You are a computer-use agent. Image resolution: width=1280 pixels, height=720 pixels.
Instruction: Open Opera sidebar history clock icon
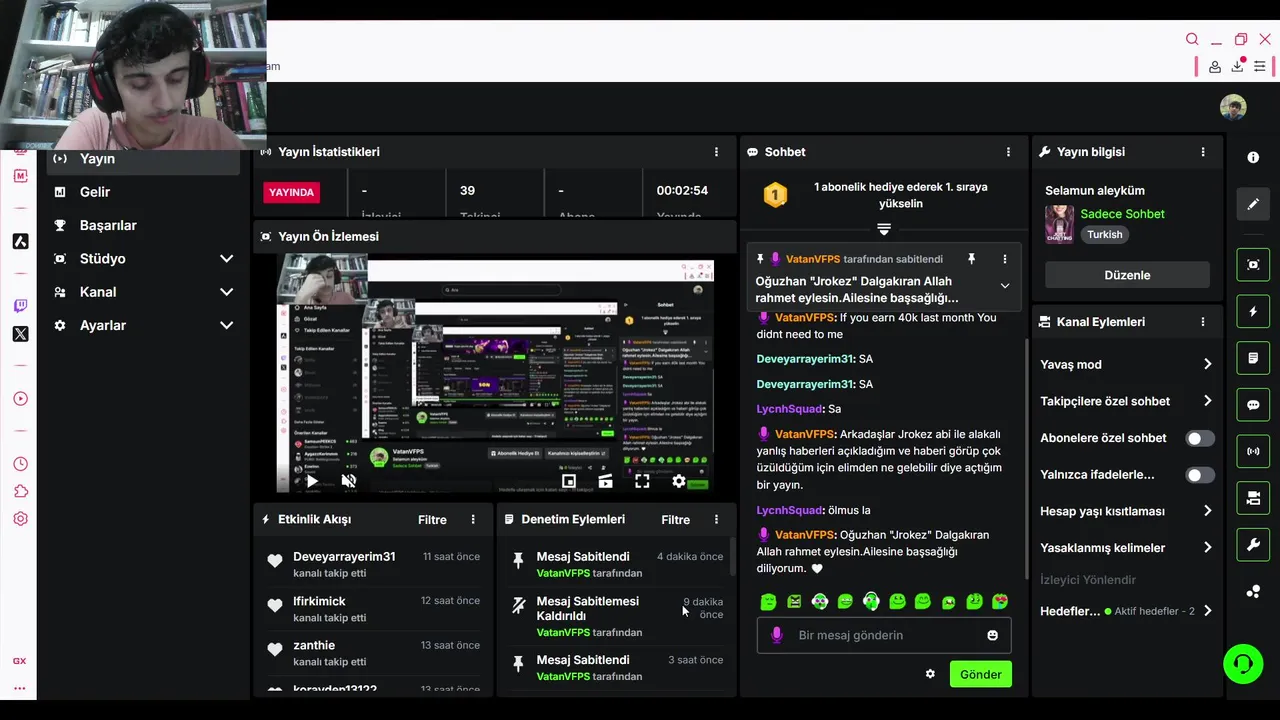pos(20,464)
